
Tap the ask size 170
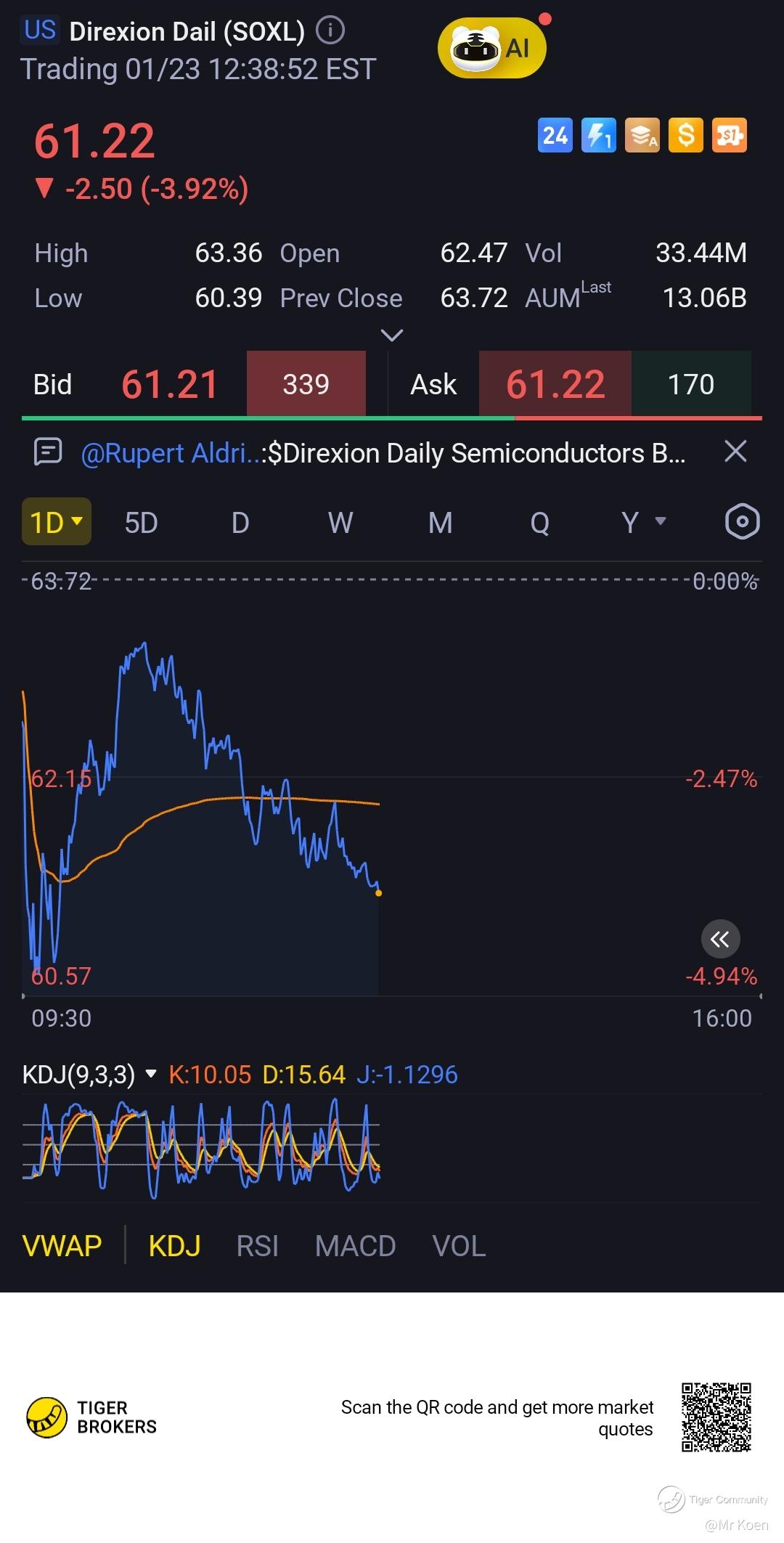tap(691, 384)
